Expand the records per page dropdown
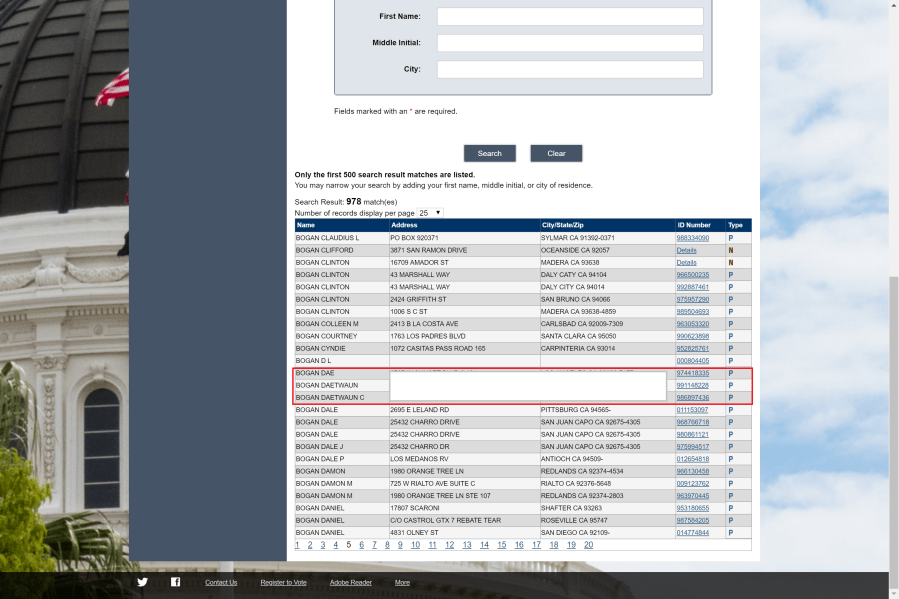 point(431,213)
